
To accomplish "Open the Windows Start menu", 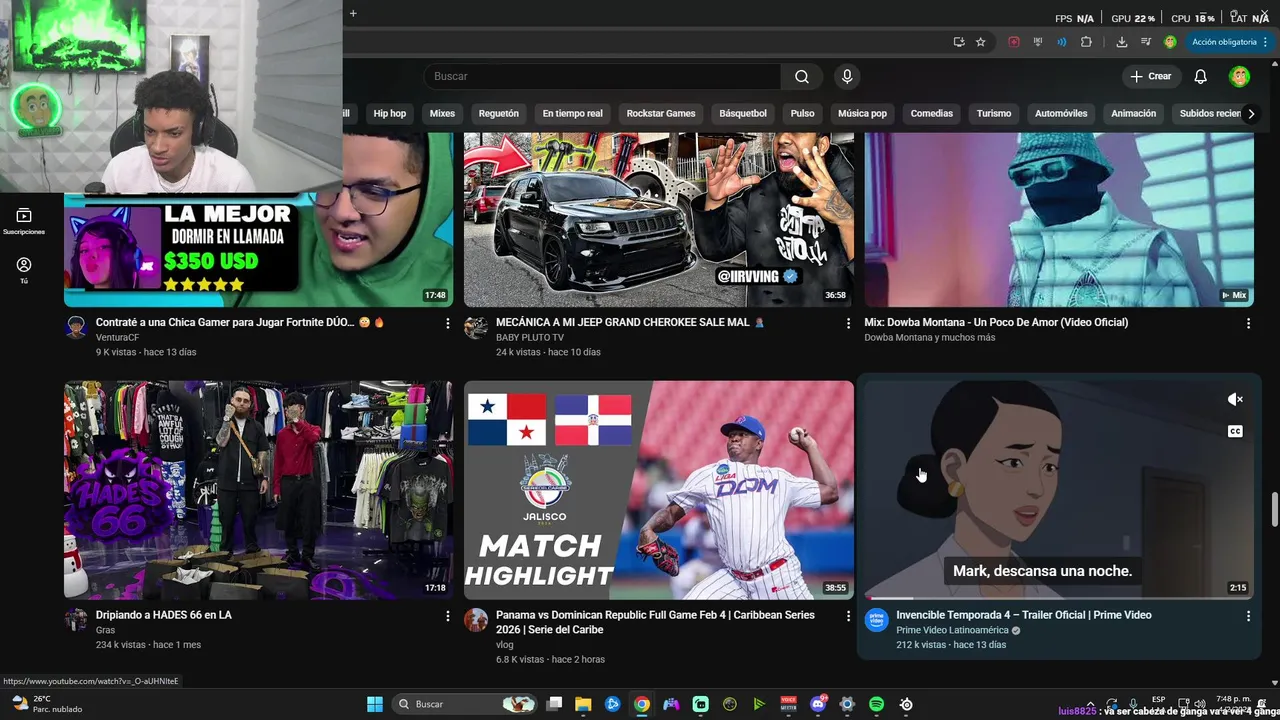I will (x=375, y=704).
